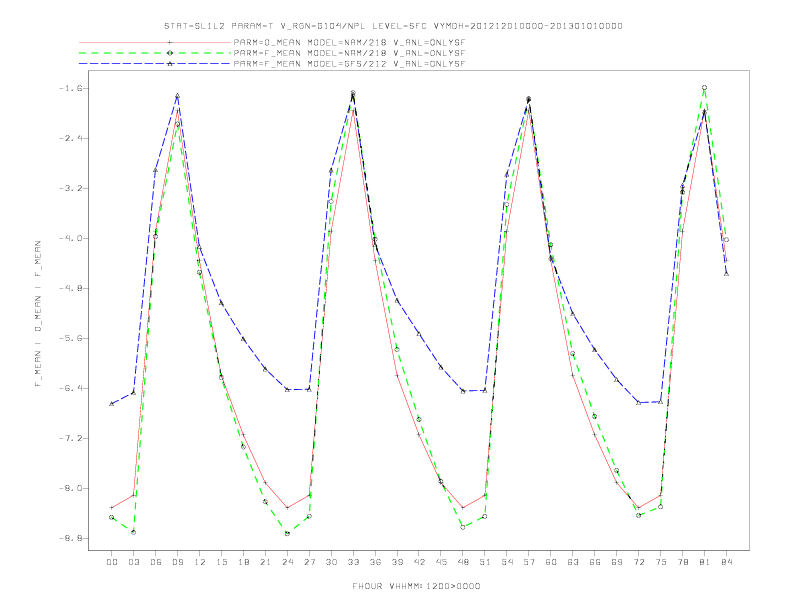Click x-axis tick label 24
Viewport: 792px width, 612px height.
point(287,562)
